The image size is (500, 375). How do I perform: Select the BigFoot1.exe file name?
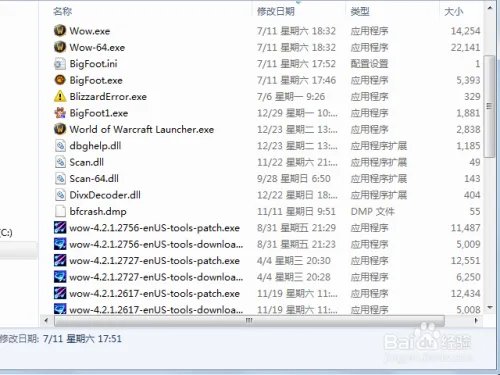(x=99, y=113)
